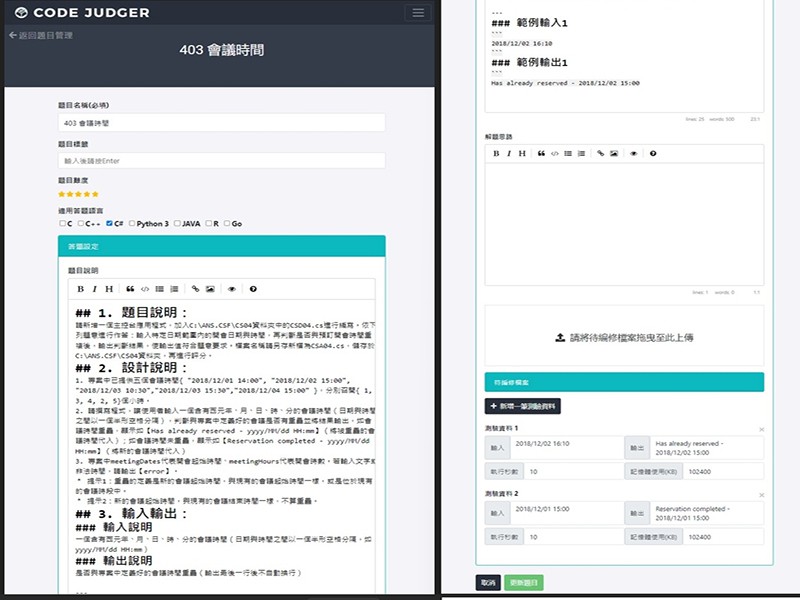Click the '## 1. 題目說明' heading text
This screenshot has width=800, height=600.
pos(132,312)
